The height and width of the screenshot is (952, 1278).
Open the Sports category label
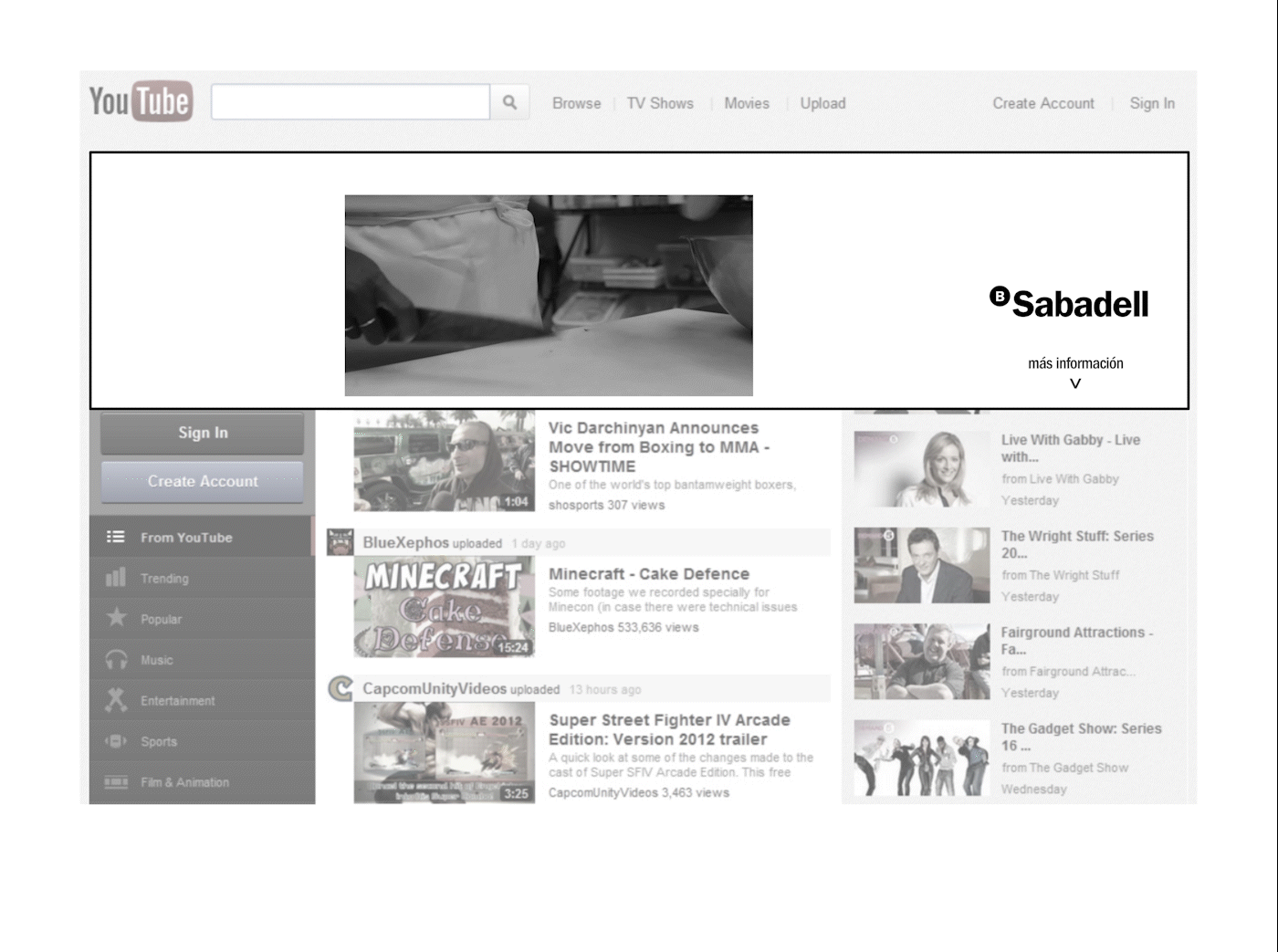(x=159, y=742)
